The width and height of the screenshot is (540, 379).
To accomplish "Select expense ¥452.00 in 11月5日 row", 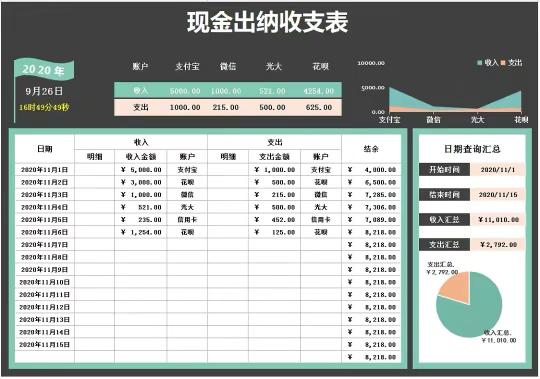I will 274,220.
